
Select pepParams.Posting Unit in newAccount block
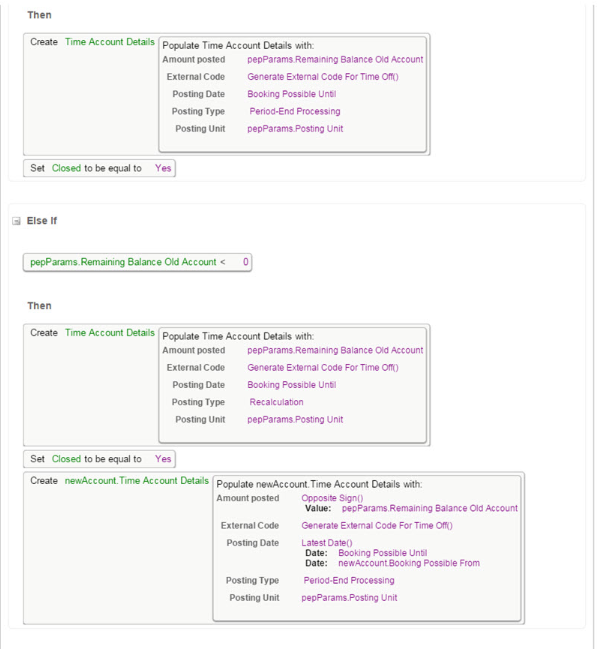349,598
